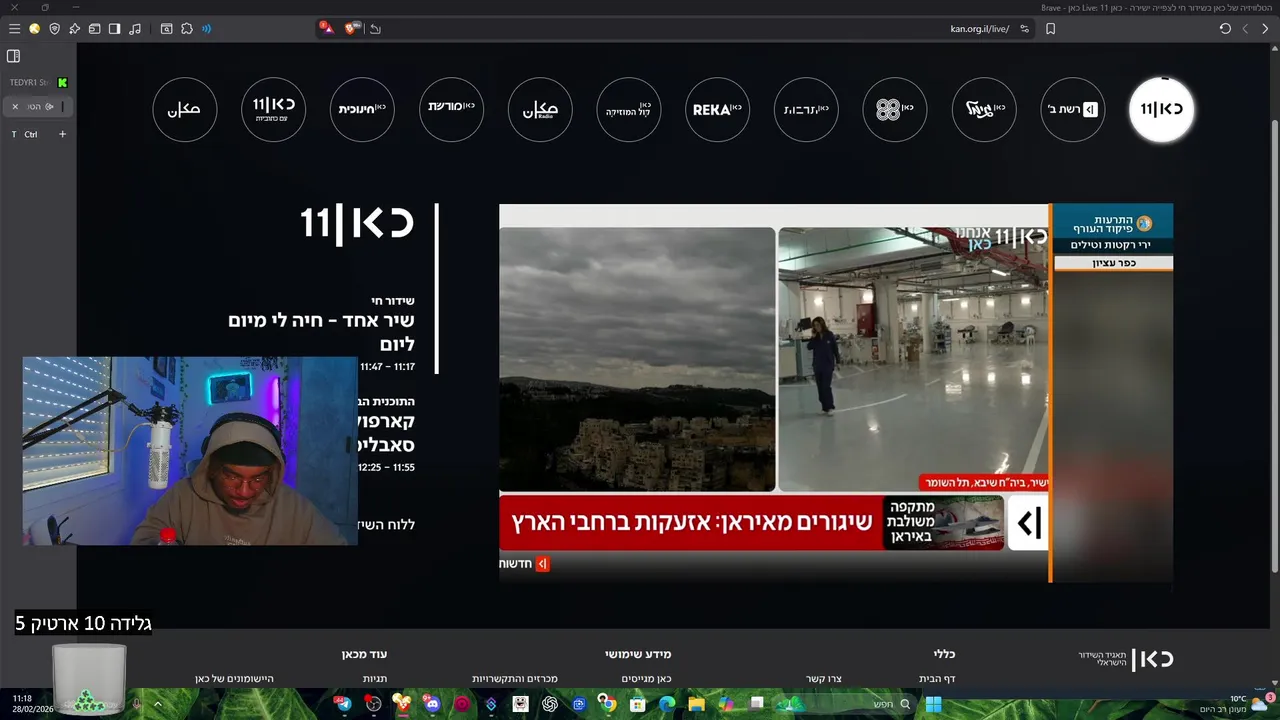
Task: Bookmark this page with bookmark icon
Action: 1050,29
